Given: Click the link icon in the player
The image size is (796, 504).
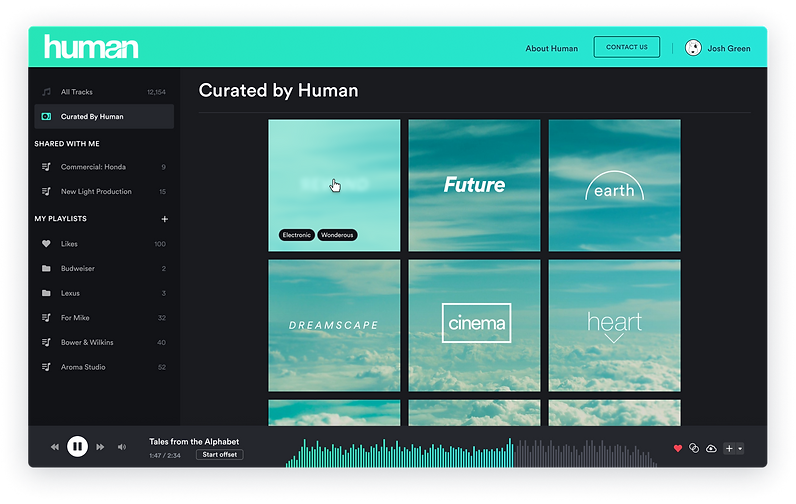Looking at the screenshot, I should tap(694, 448).
